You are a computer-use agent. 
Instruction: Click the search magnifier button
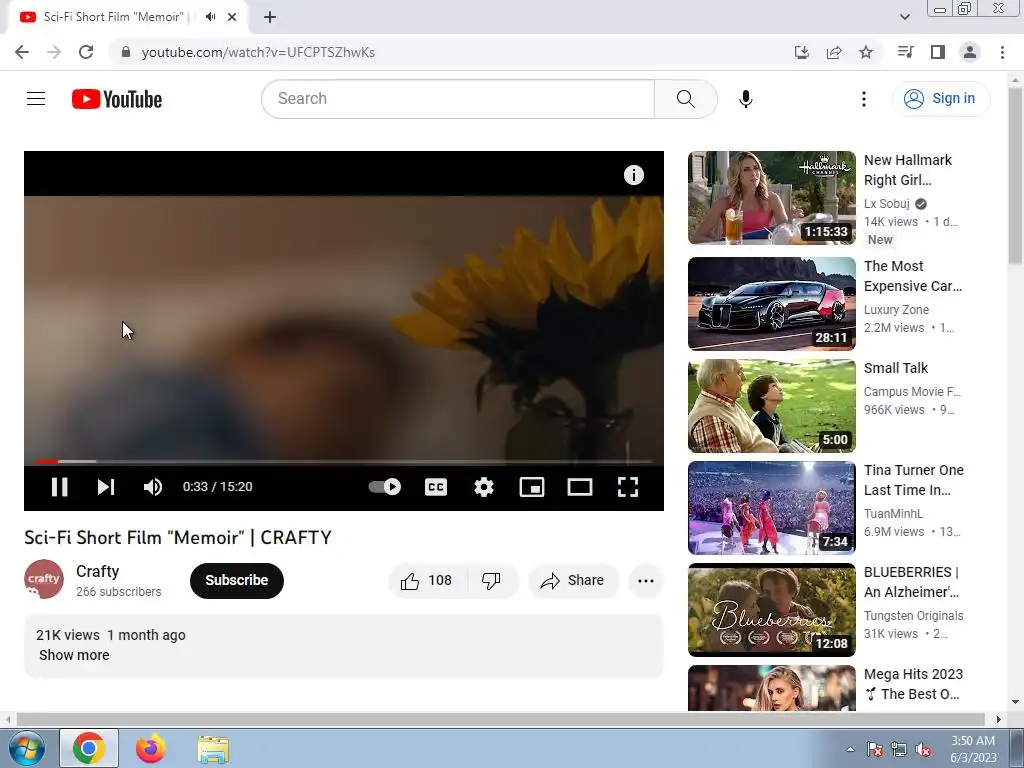tap(686, 99)
